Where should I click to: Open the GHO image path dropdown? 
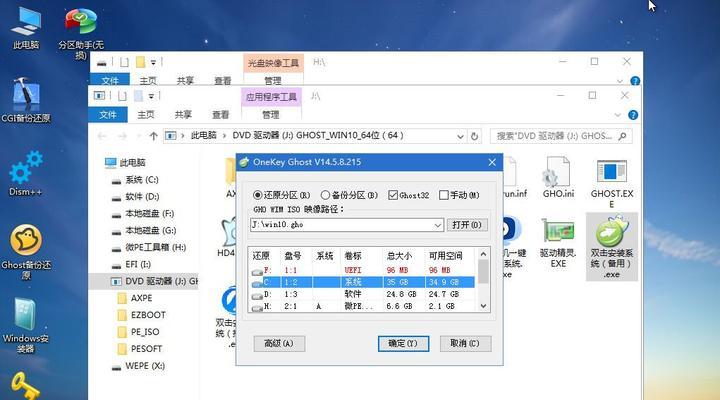438,225
